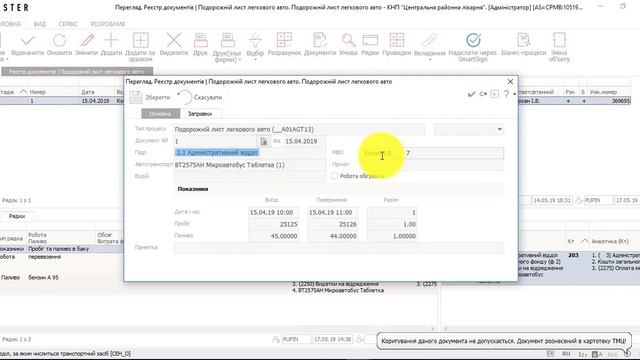640x360 pixels.
Task: Click the Пробіг return value 25126
Action: coord(333,224)
